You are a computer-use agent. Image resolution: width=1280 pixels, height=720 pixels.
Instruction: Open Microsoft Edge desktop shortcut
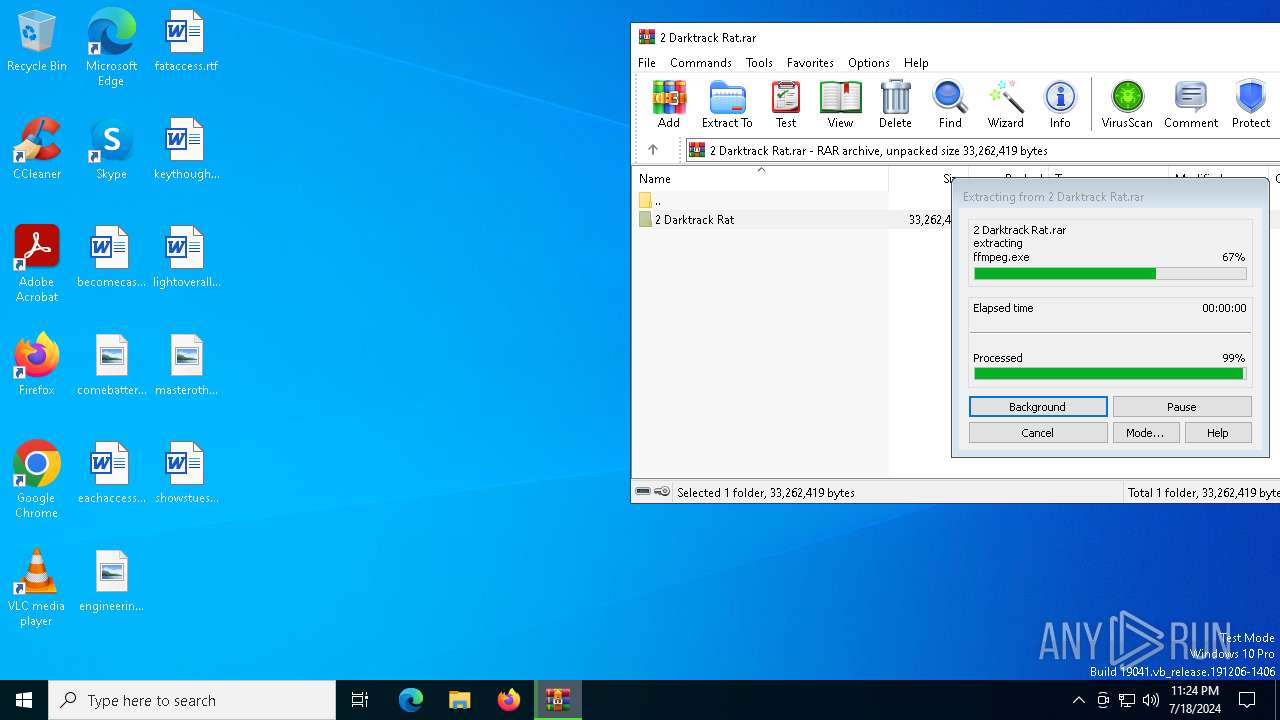point(111,47)
